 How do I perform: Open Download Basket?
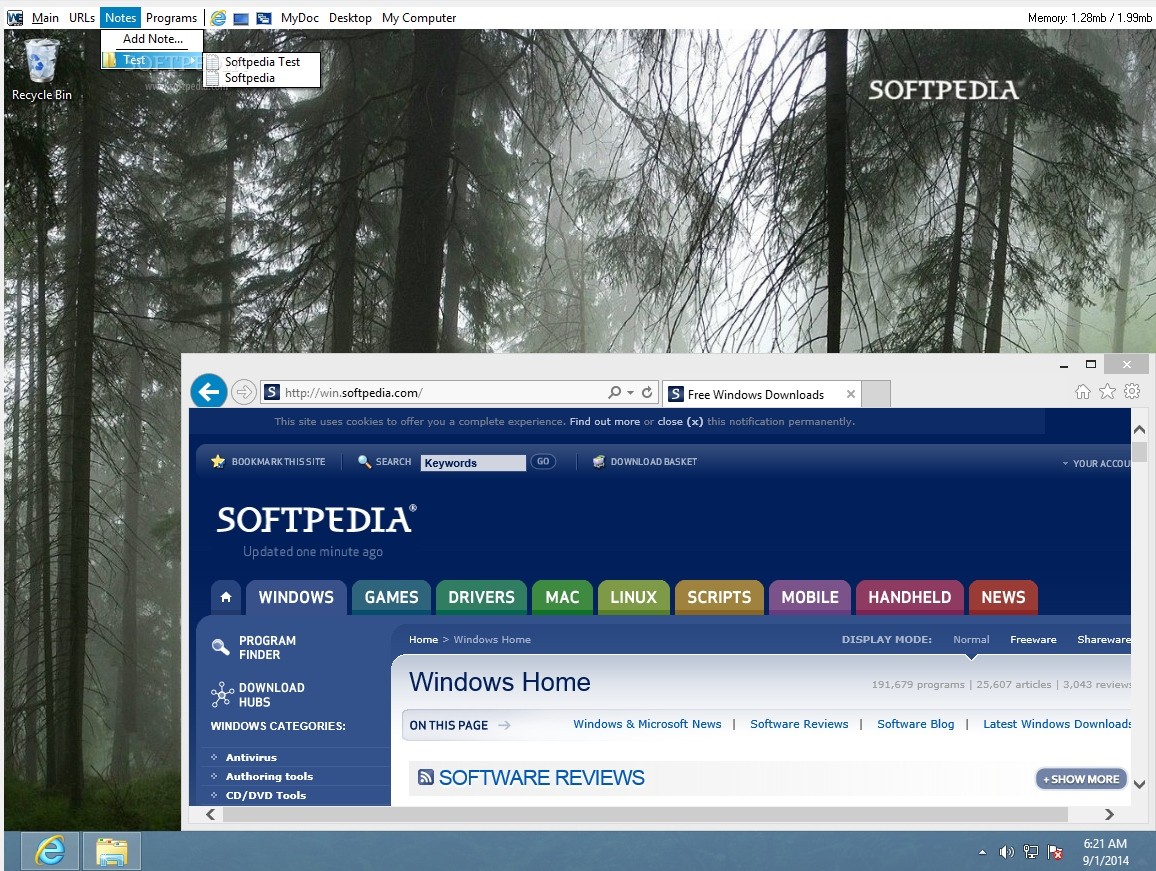coord(645,462)
